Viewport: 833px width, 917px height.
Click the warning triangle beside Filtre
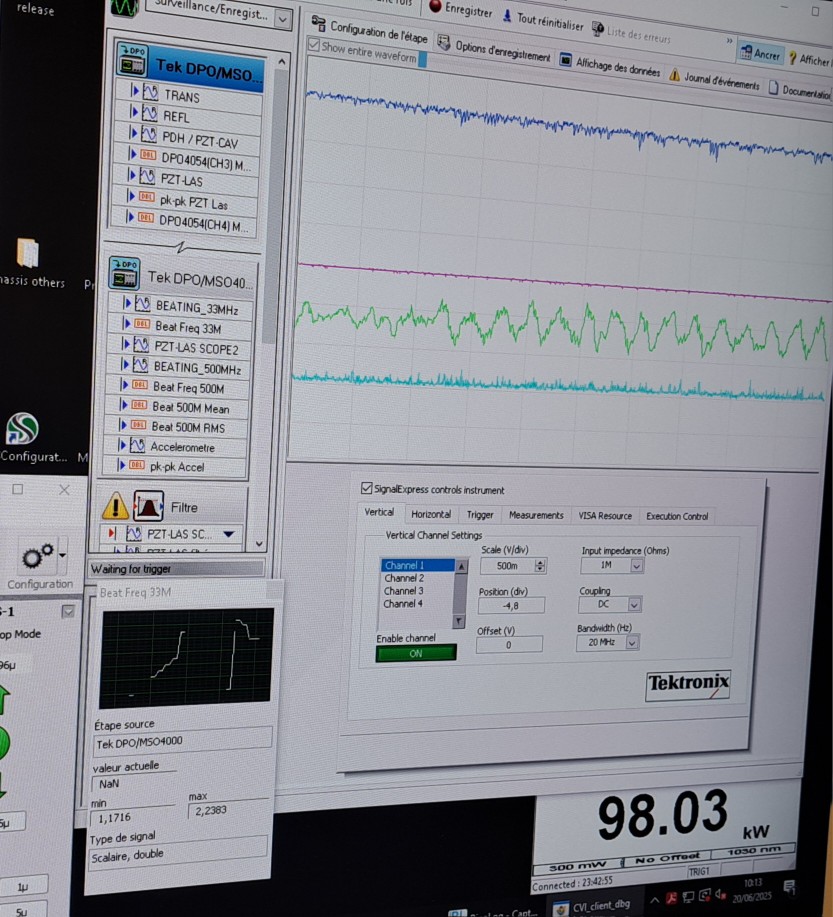coord(116,506)
